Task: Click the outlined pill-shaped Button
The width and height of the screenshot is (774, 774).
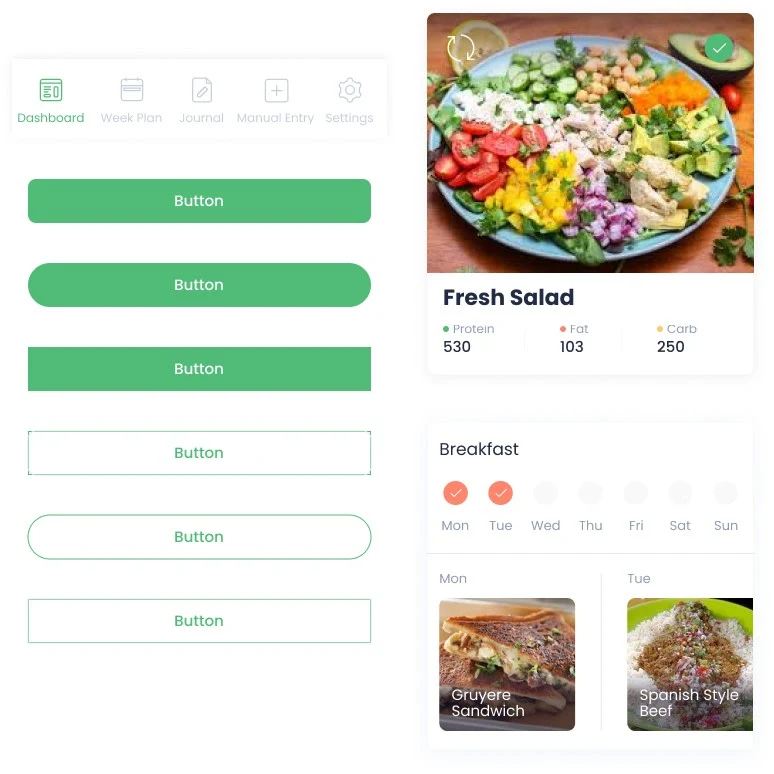Action: (x=199, y=537)
